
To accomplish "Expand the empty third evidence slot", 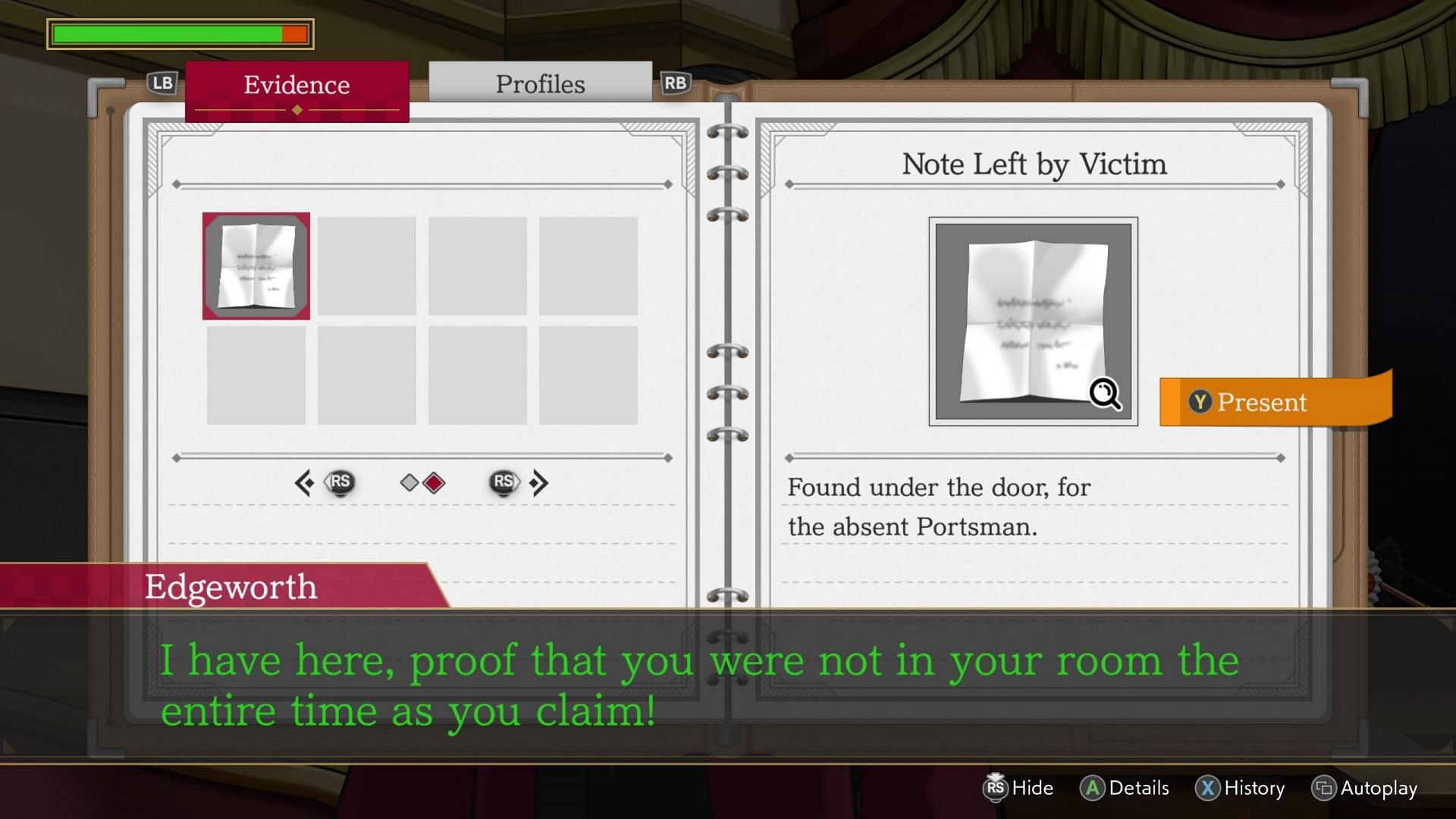I will (x=478, y=265).
